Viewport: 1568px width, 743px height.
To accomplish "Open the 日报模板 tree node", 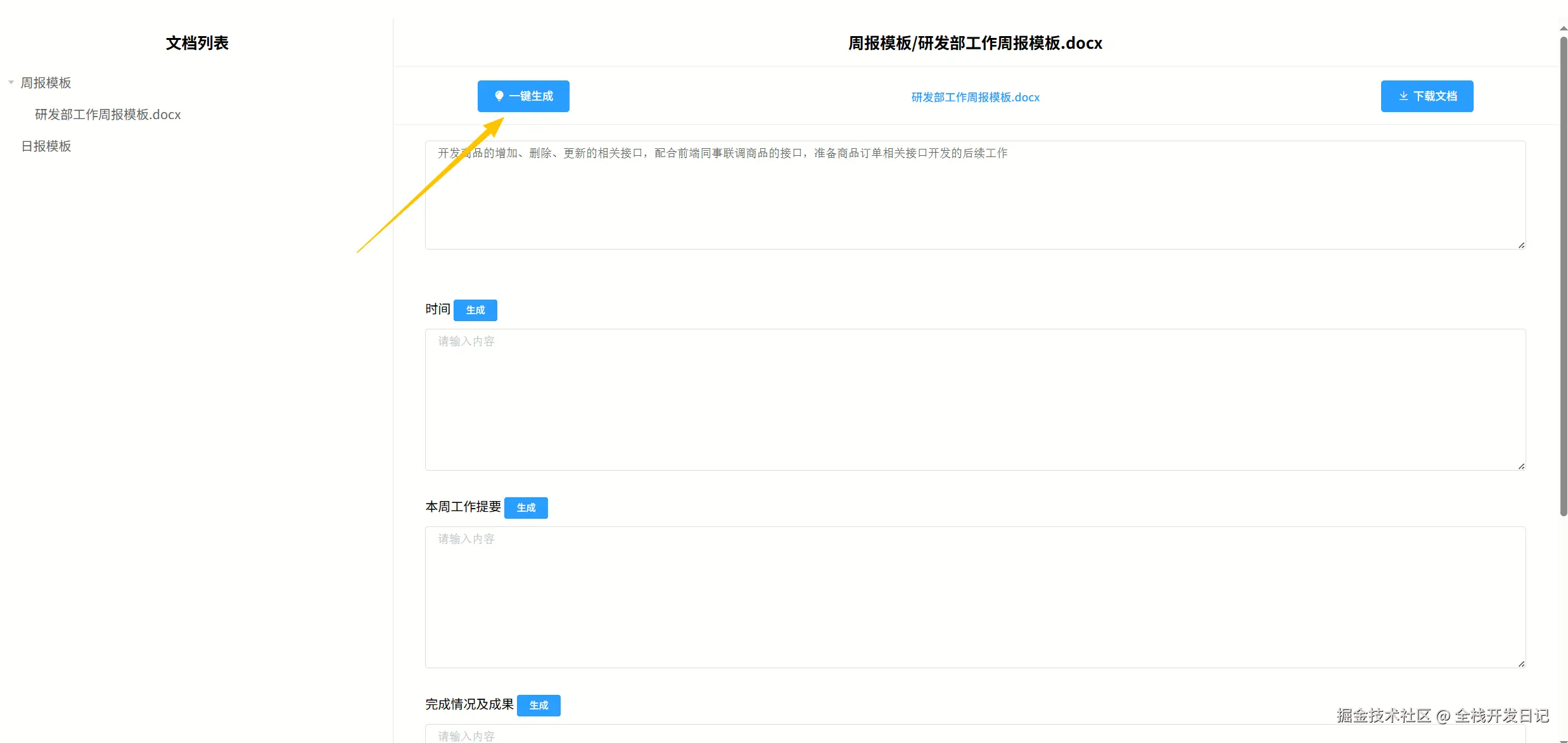I will tap(46, 146).
